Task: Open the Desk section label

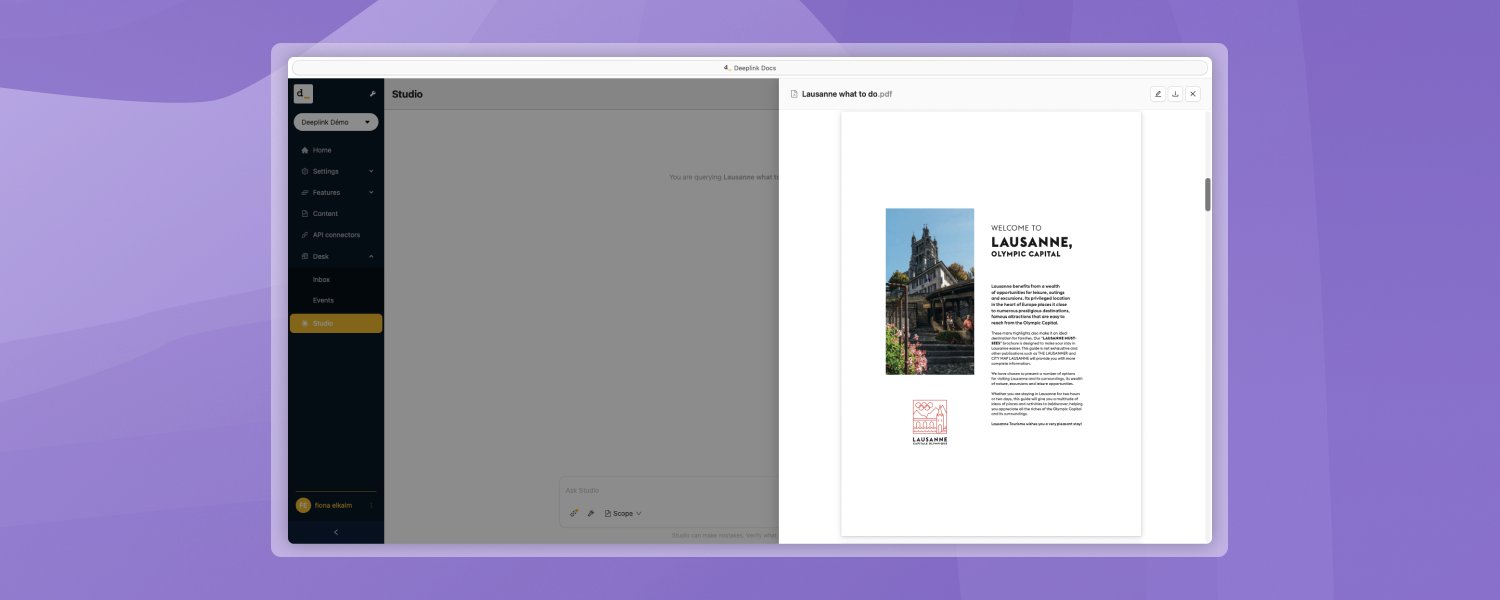Action: click(x=321, y=256)
